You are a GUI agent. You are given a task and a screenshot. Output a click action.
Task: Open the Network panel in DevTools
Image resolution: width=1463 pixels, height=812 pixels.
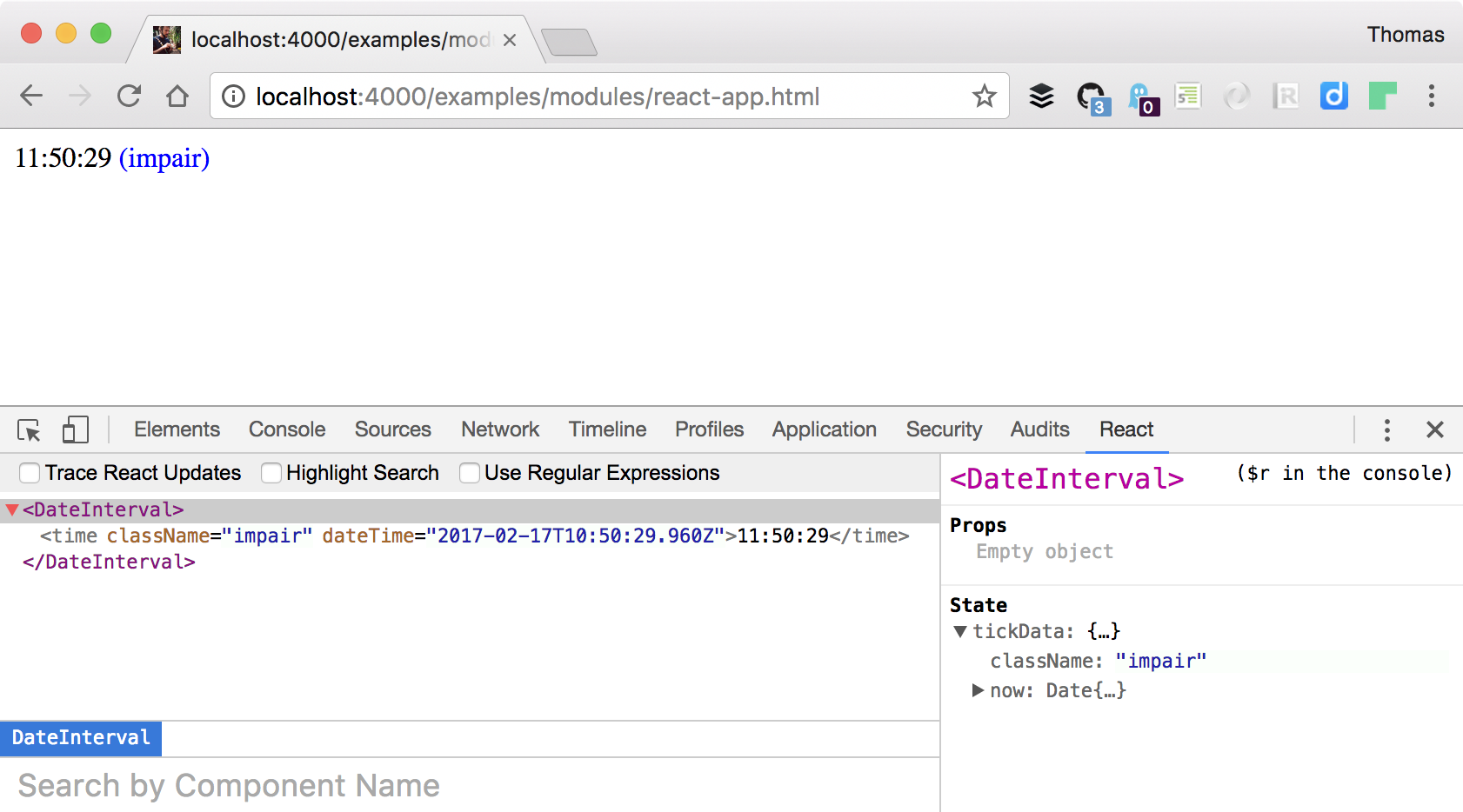(500, 429)
